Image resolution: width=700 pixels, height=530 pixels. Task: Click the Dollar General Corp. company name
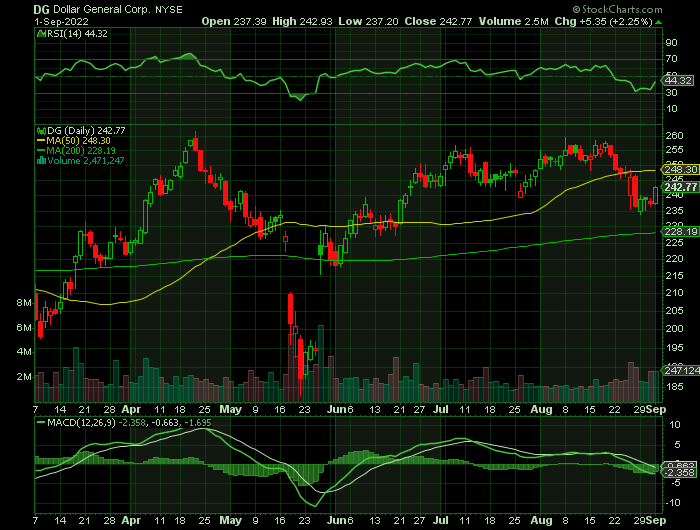(x=102, y=9)
